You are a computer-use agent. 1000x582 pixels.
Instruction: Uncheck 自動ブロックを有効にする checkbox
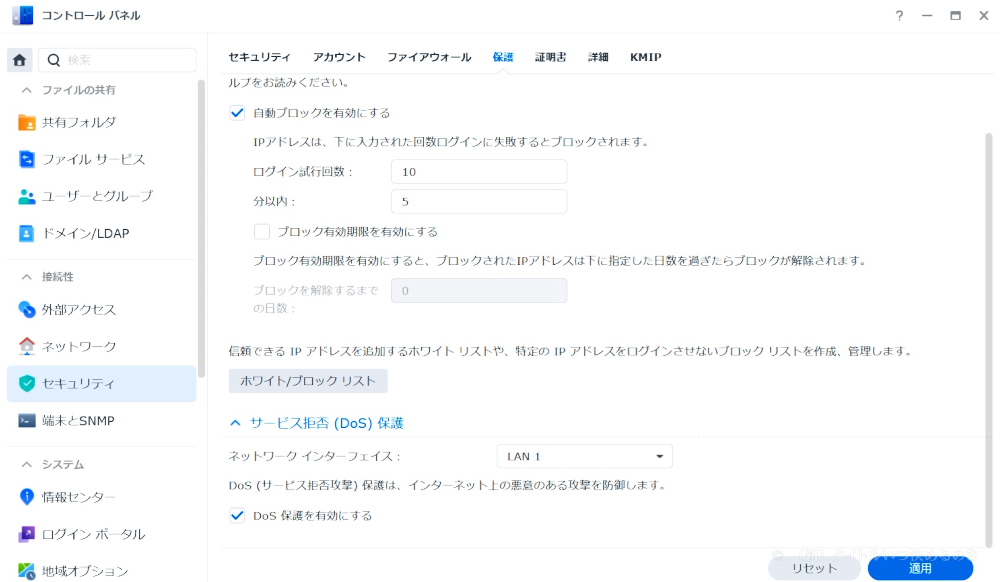click(237, 113)
